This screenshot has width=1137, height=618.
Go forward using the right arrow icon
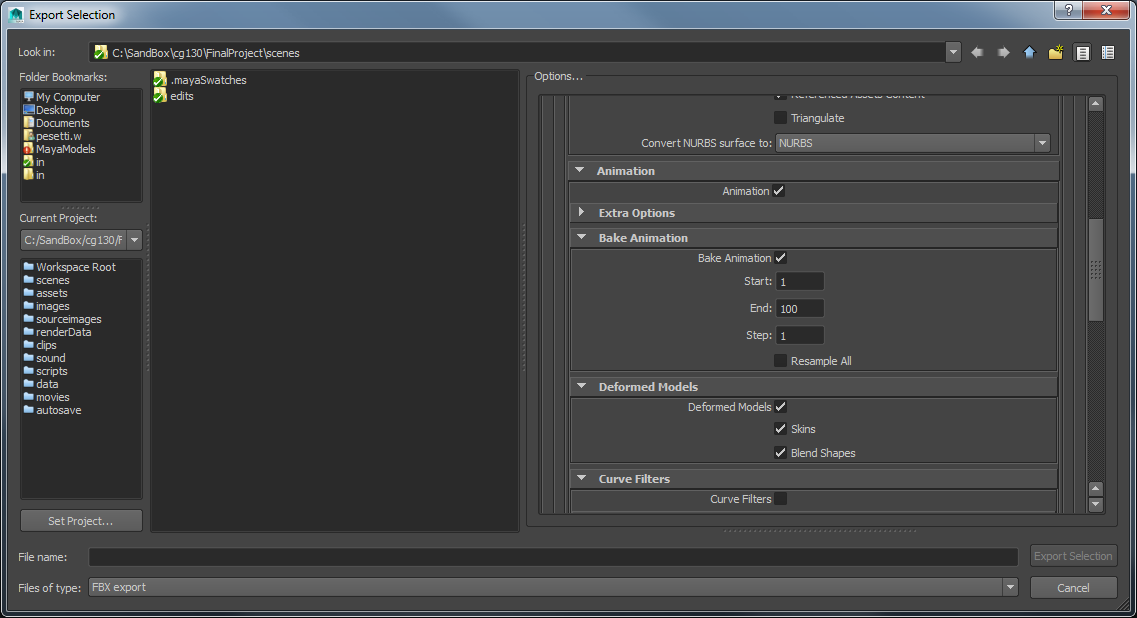(1003, 52)
